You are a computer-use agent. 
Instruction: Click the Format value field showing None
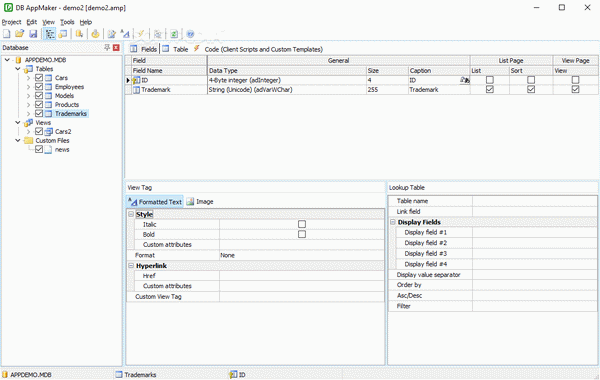(x=302, y=255)
